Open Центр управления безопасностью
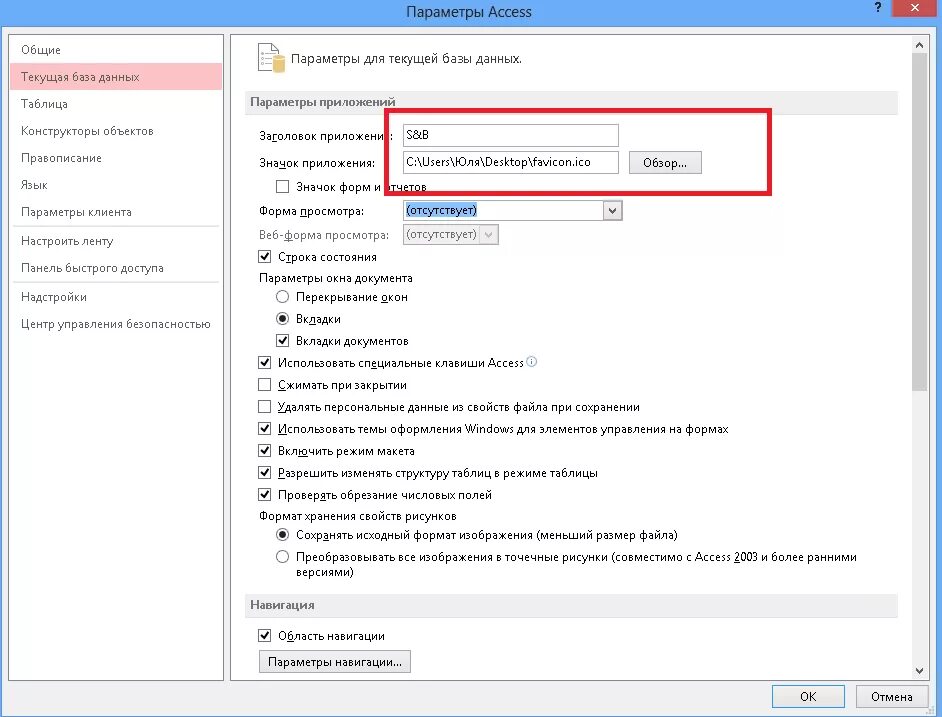Image resolution: width=942 pixels, height=717 pixels. click(x=116, y=324)
